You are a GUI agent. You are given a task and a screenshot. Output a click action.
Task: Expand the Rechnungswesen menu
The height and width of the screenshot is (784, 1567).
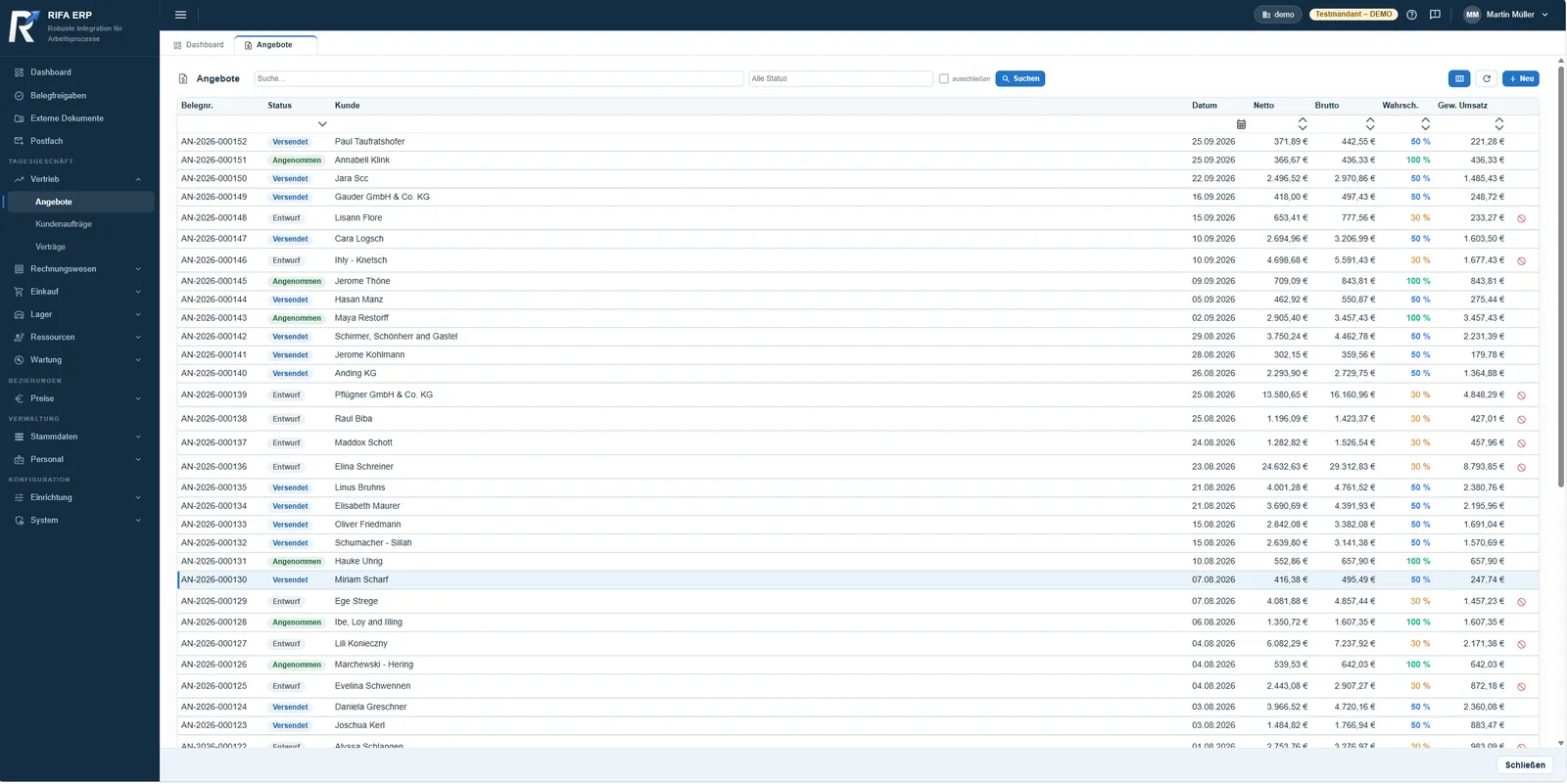click(x=78, y=269)
